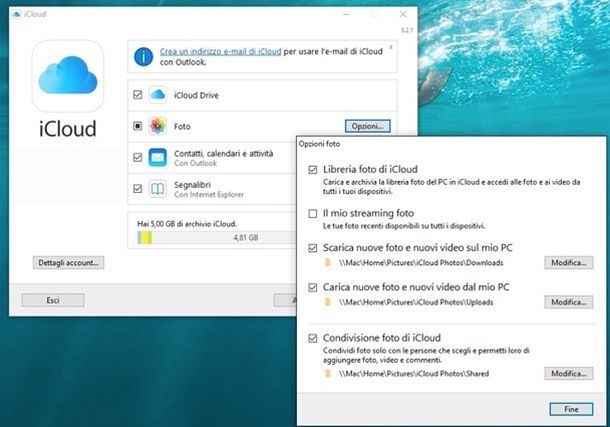Click the iCloud storage usage bar

click(x=217, y=238)
